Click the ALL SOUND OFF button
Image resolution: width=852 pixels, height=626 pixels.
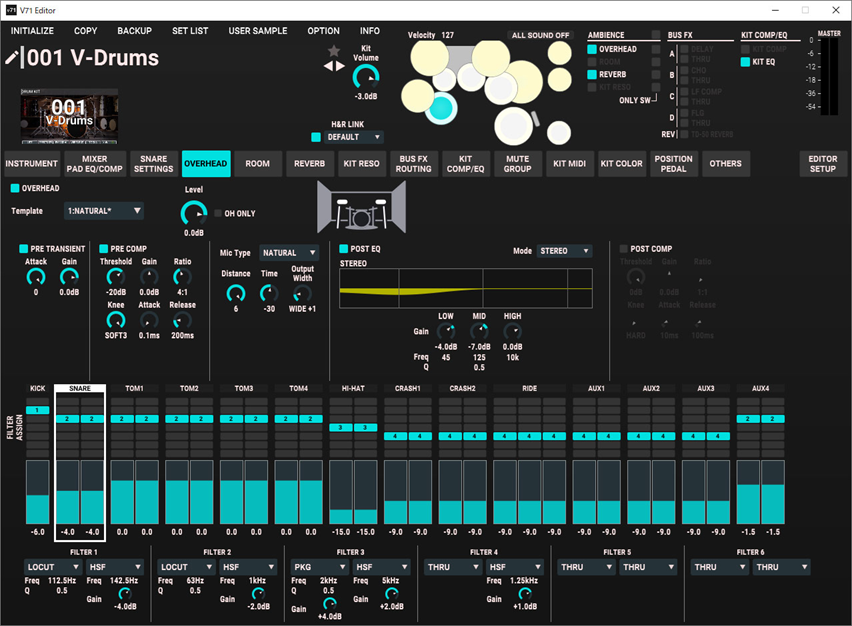point(540,35)
